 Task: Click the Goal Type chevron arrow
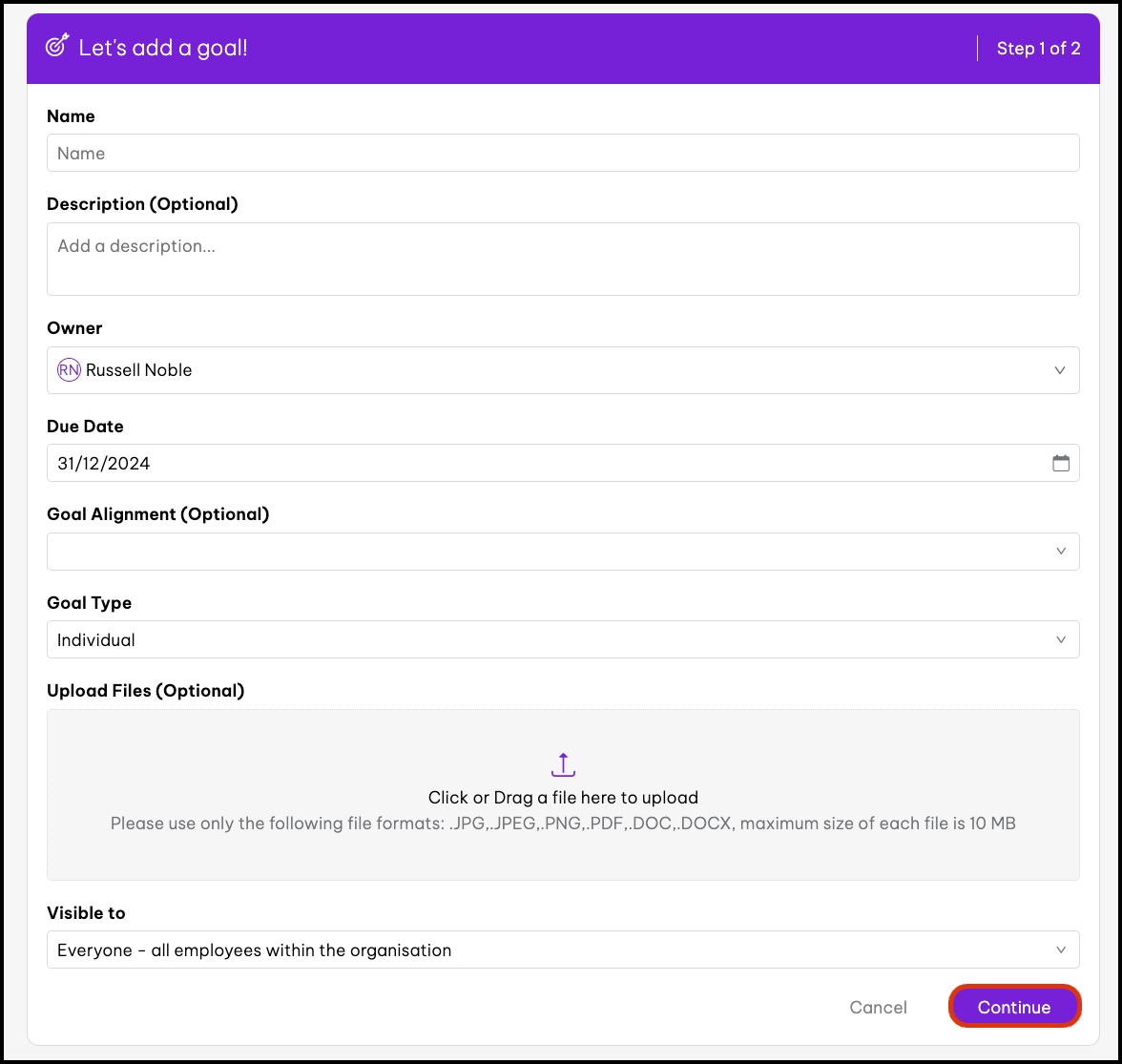[x=1060, y=639]
